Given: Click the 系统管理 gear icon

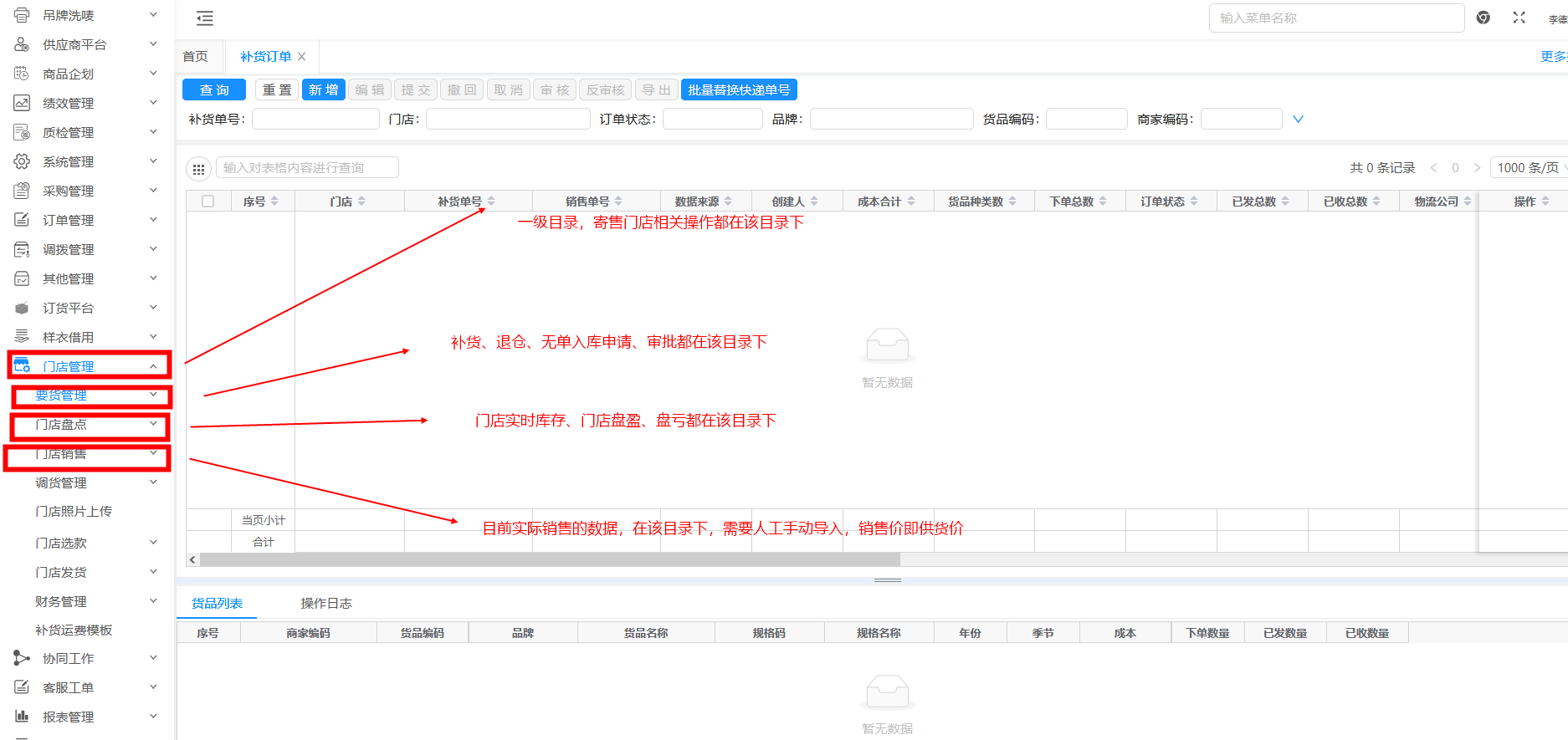Looking at the screenshot, I should click(22, 161).
